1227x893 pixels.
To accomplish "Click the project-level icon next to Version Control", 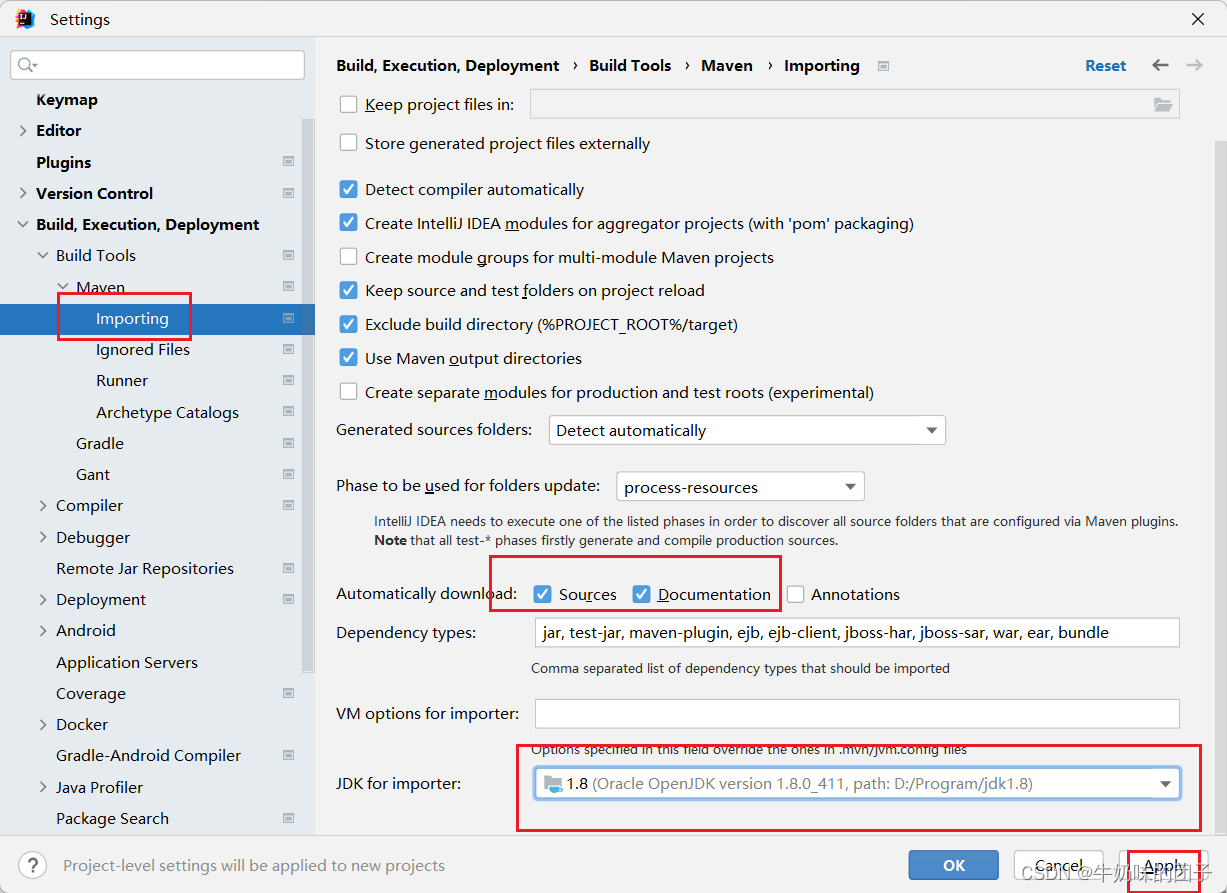I will [x=288, y=193].
